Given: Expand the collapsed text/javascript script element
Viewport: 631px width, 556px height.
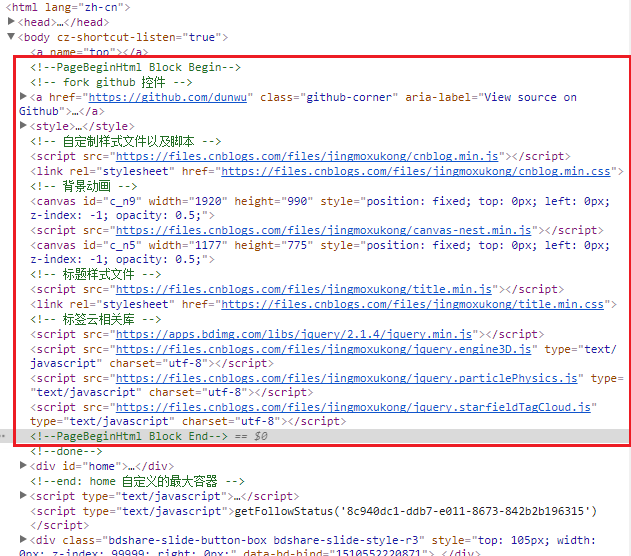Looking at the screenshot, I should tap(23, 495).
